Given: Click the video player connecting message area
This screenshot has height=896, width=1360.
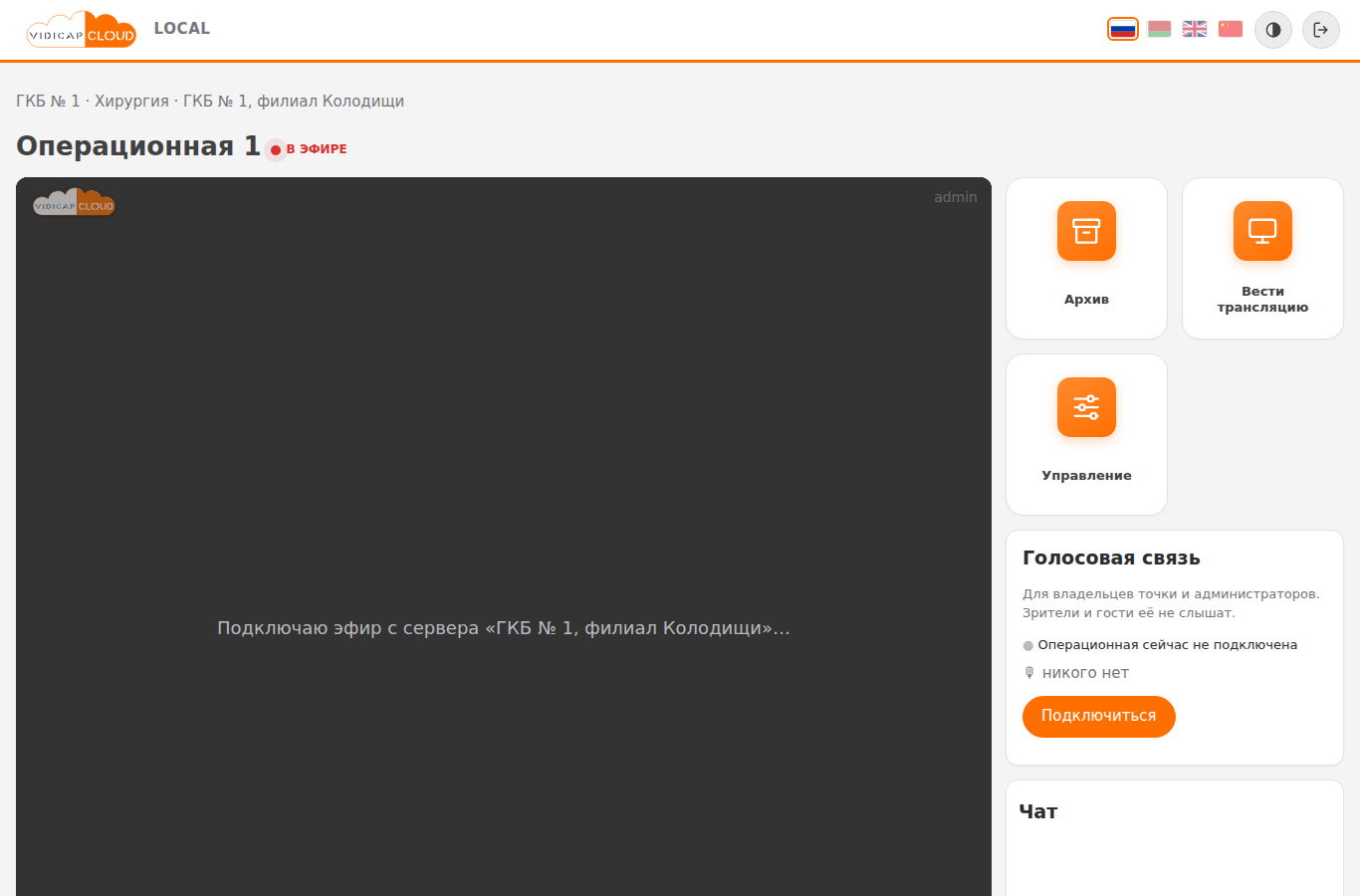Looking at the screenshot, I should 504,628.
